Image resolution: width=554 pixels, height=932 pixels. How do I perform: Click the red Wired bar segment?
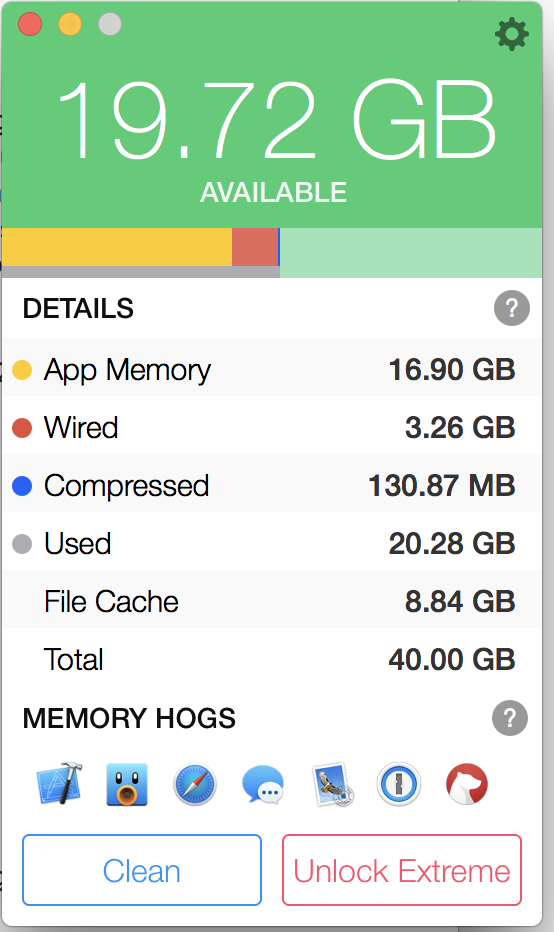255,247
